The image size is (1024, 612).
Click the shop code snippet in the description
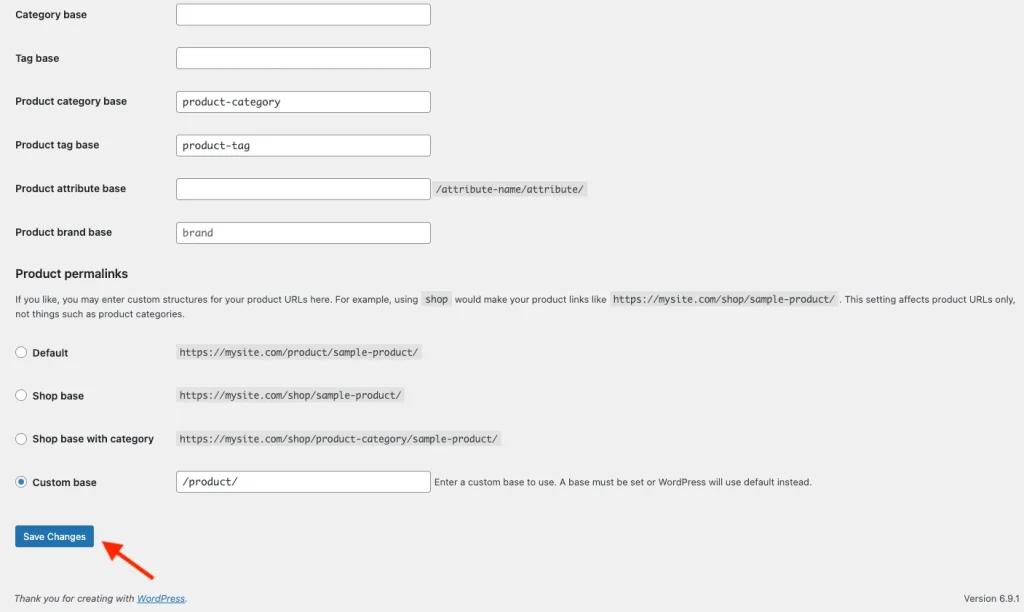[x=436, y=299]
